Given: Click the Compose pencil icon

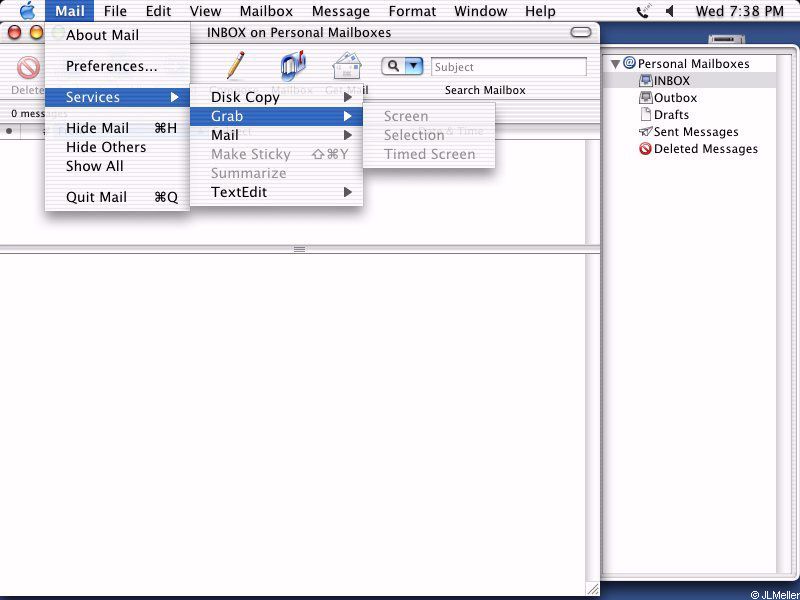Looking at the screenshot, I should click(x=235, y=65).
